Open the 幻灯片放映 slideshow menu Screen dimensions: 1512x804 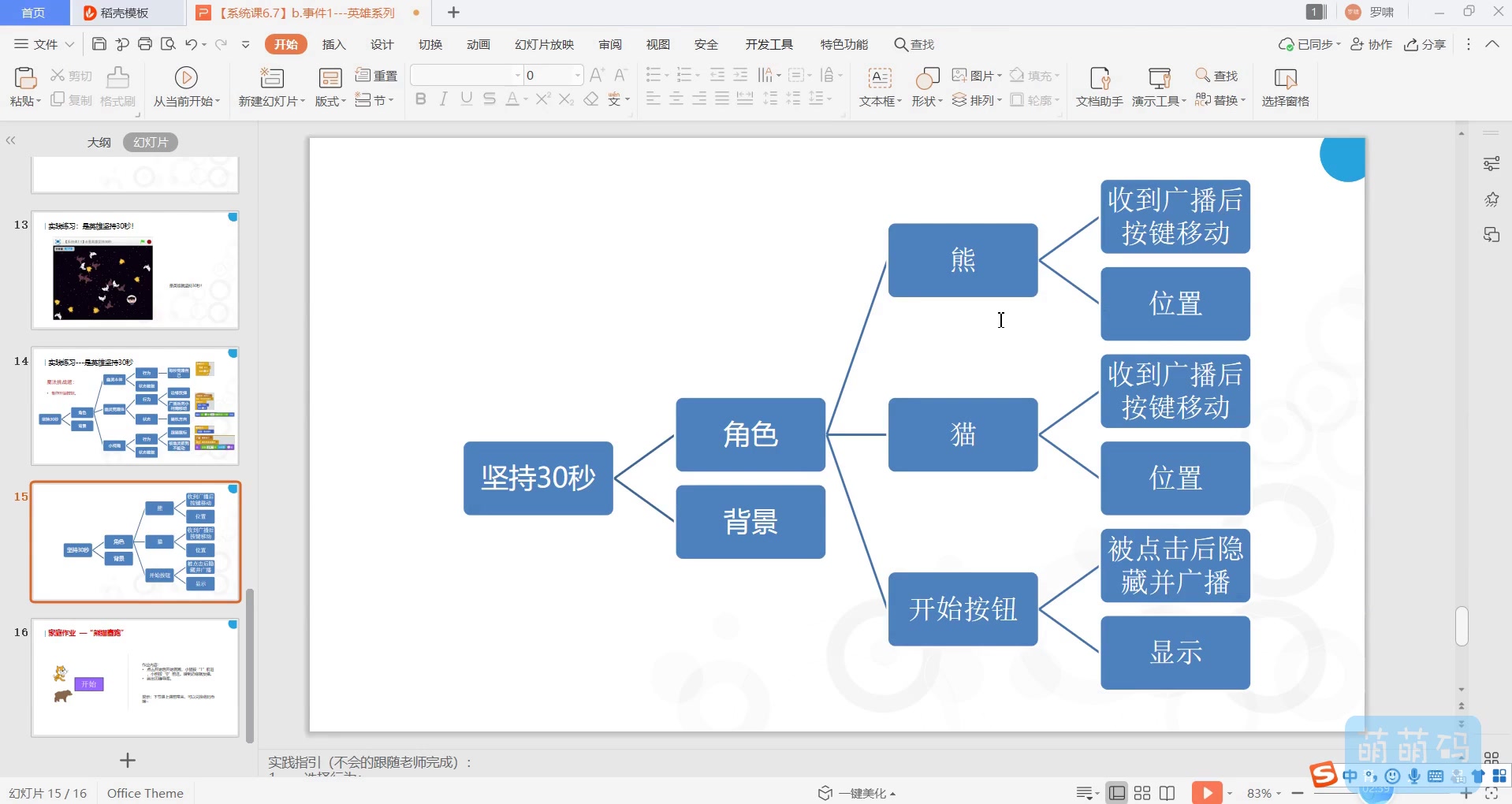coord(543,44)
